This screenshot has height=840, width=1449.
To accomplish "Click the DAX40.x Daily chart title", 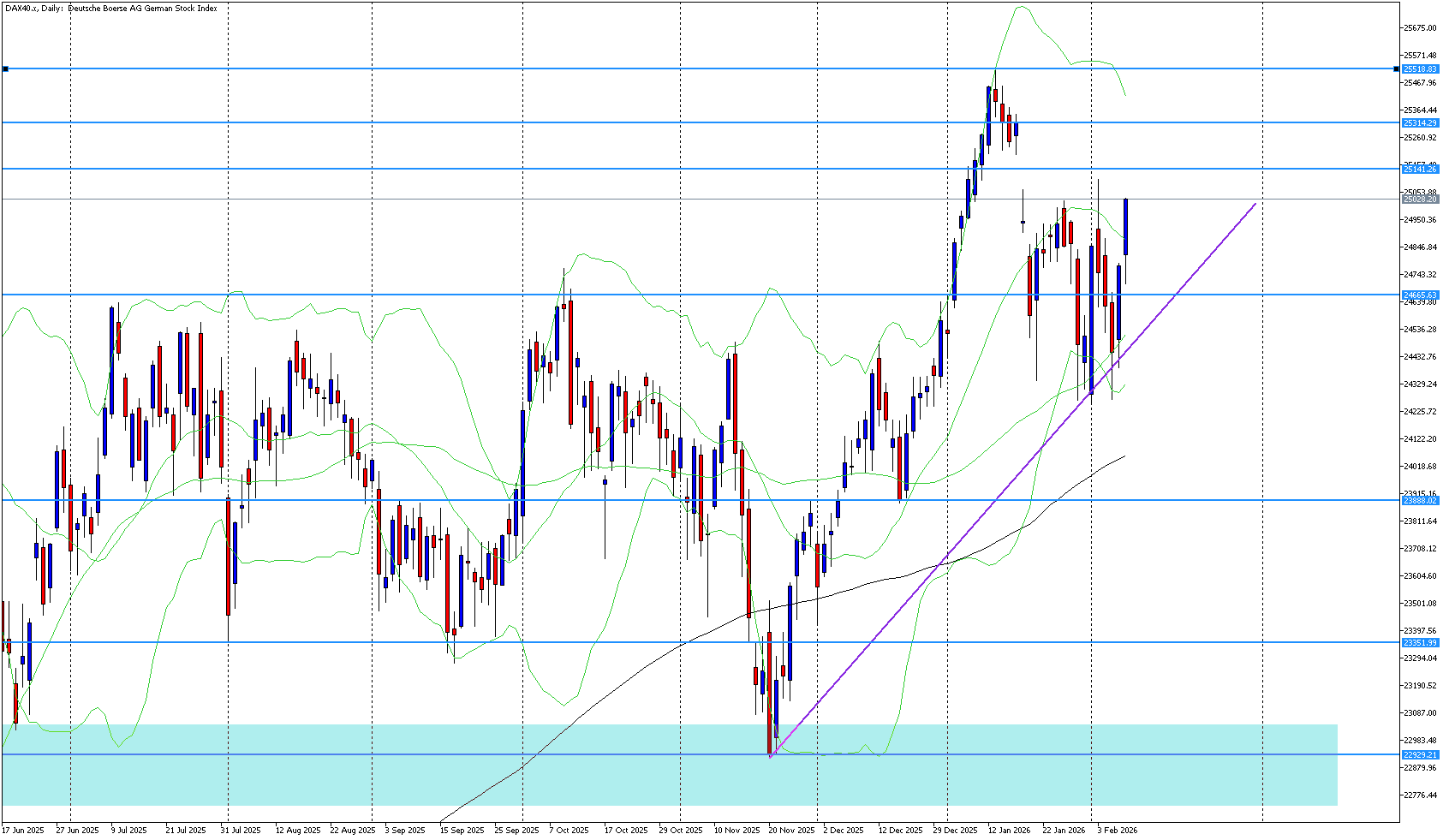I will click(x=110, y=9).
